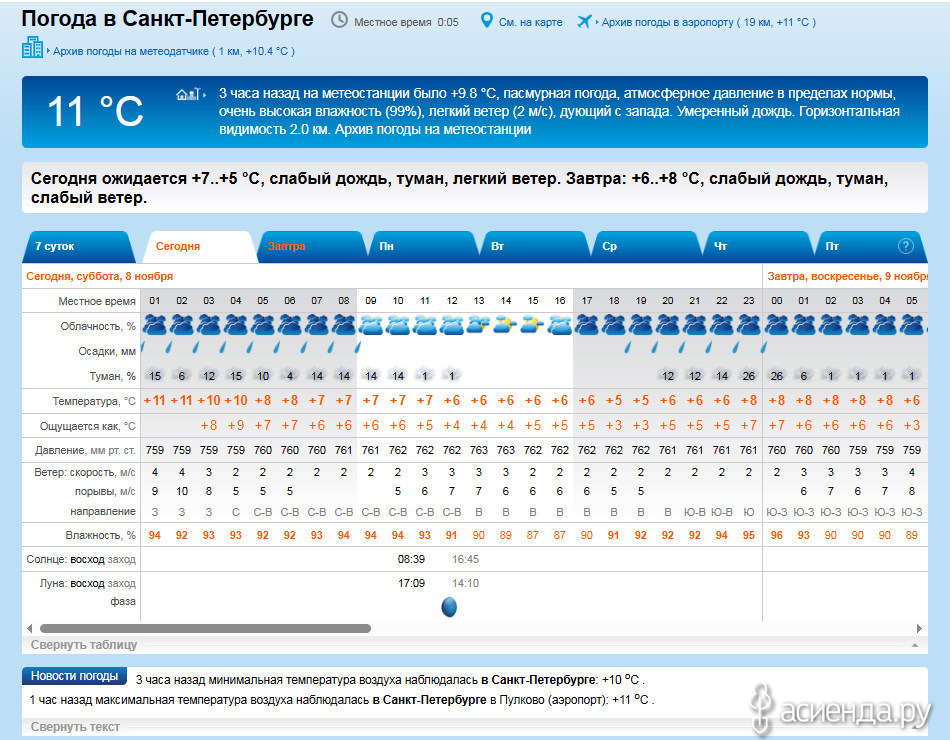The image size is (950, 740).
Task: Click the clock icon beside Местное время
Action: pos(339,21)
